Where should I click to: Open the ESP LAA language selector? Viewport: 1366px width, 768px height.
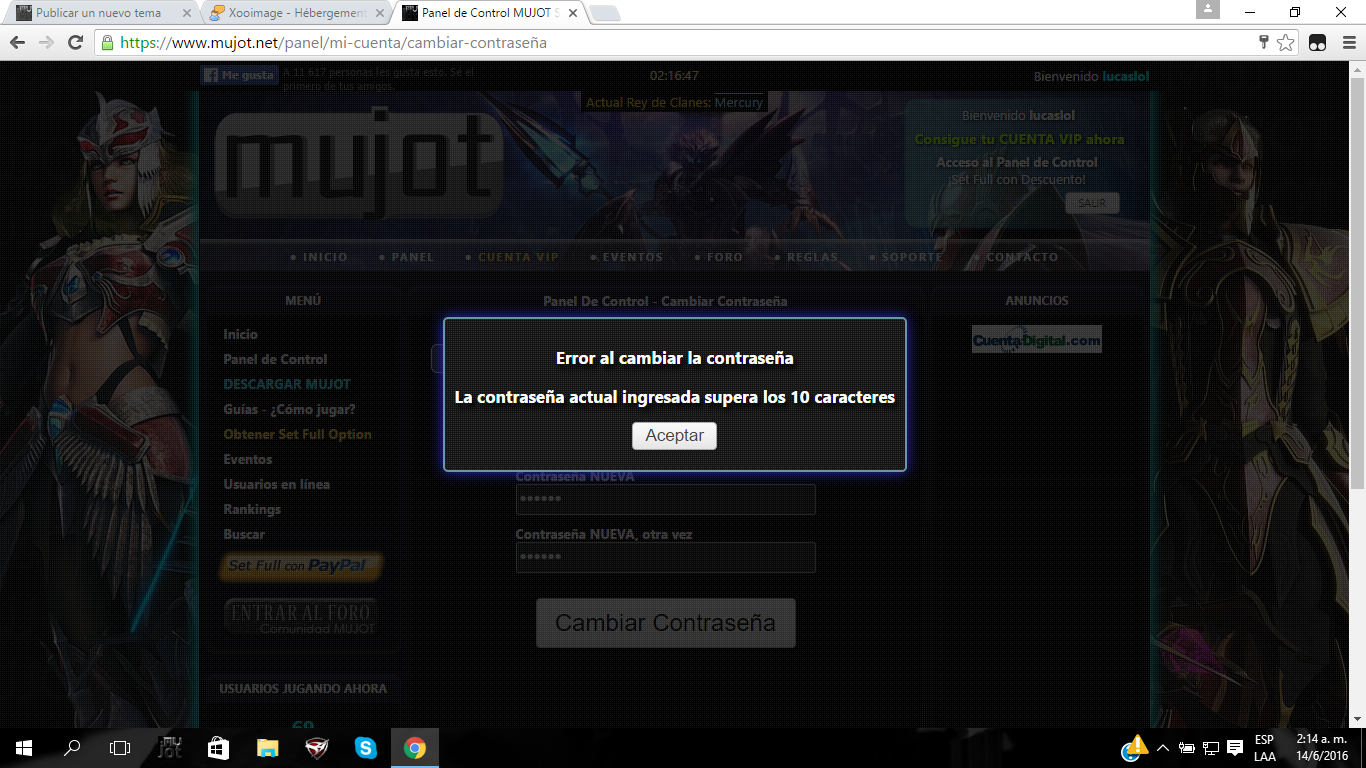(1264, 748)
